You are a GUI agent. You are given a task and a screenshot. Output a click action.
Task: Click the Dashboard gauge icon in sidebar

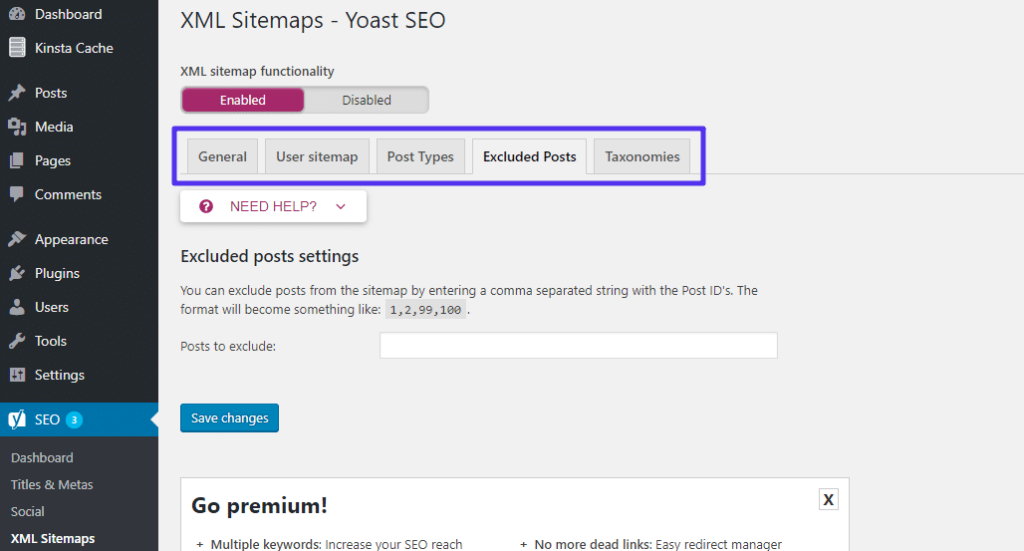pos(17,14)
